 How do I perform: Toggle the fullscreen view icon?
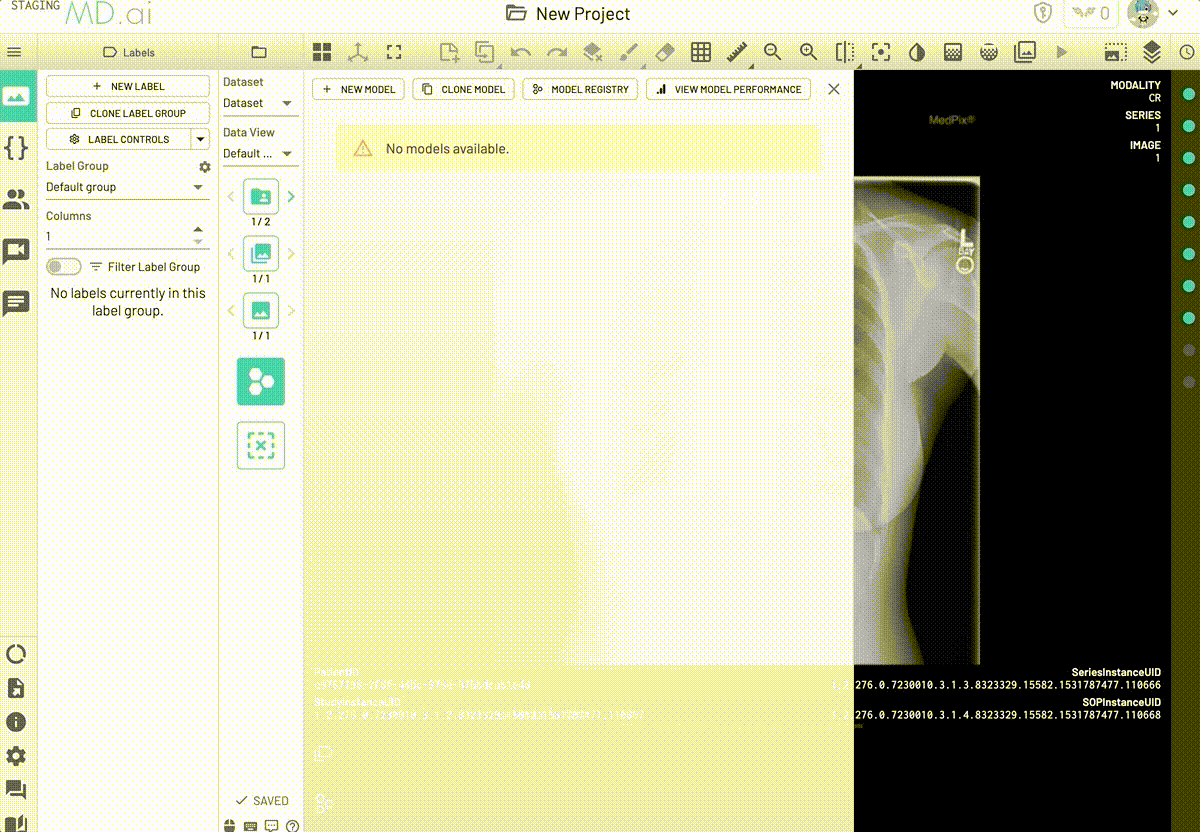tap(394, 52)
